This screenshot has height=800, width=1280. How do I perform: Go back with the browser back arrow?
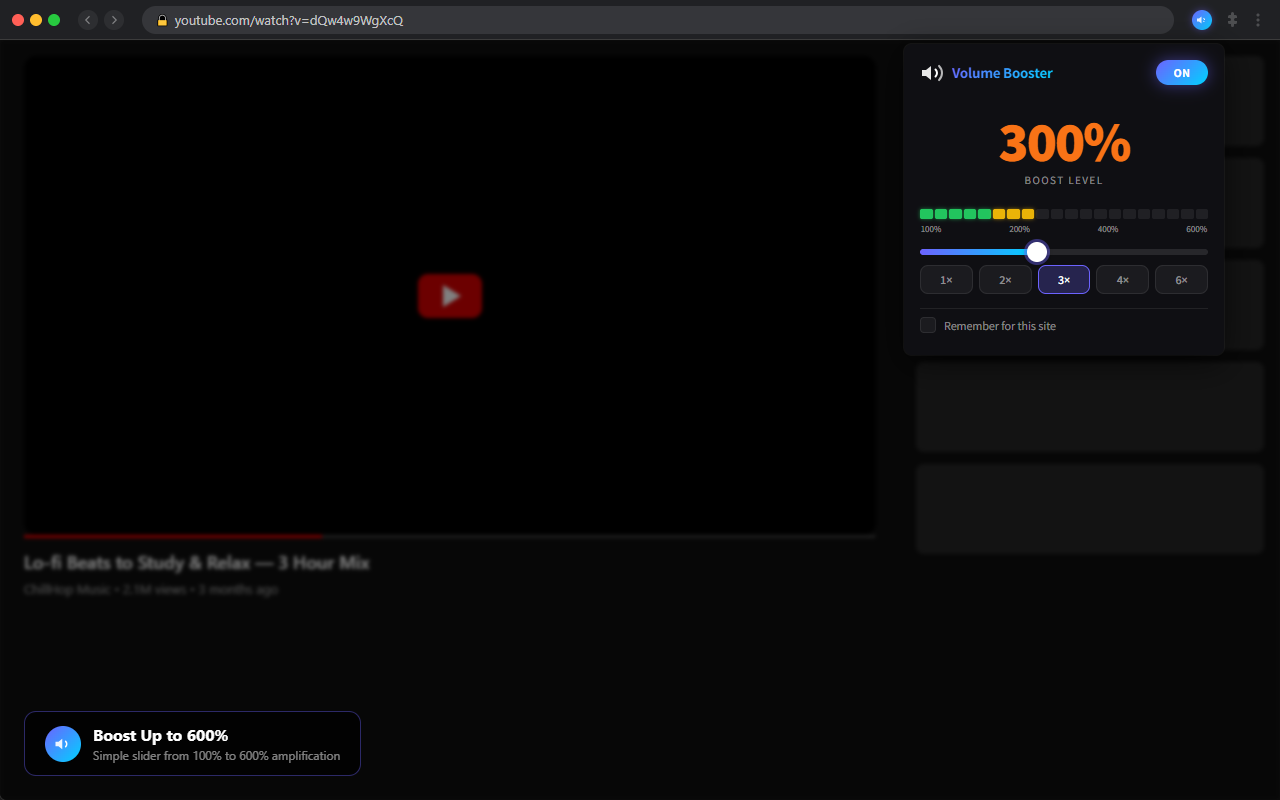tap(88, 20)
